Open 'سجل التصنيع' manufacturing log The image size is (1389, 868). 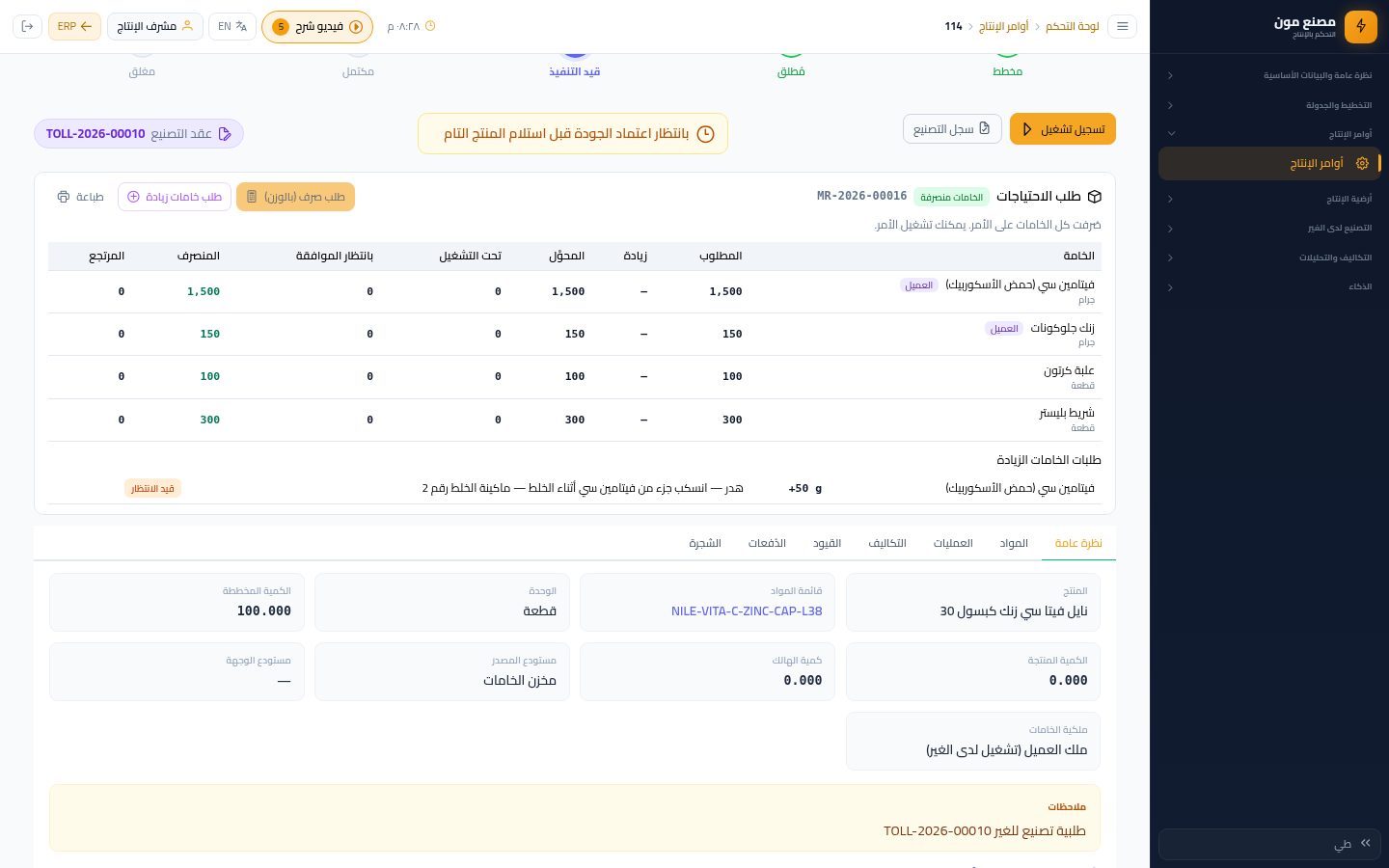(952, 129)
